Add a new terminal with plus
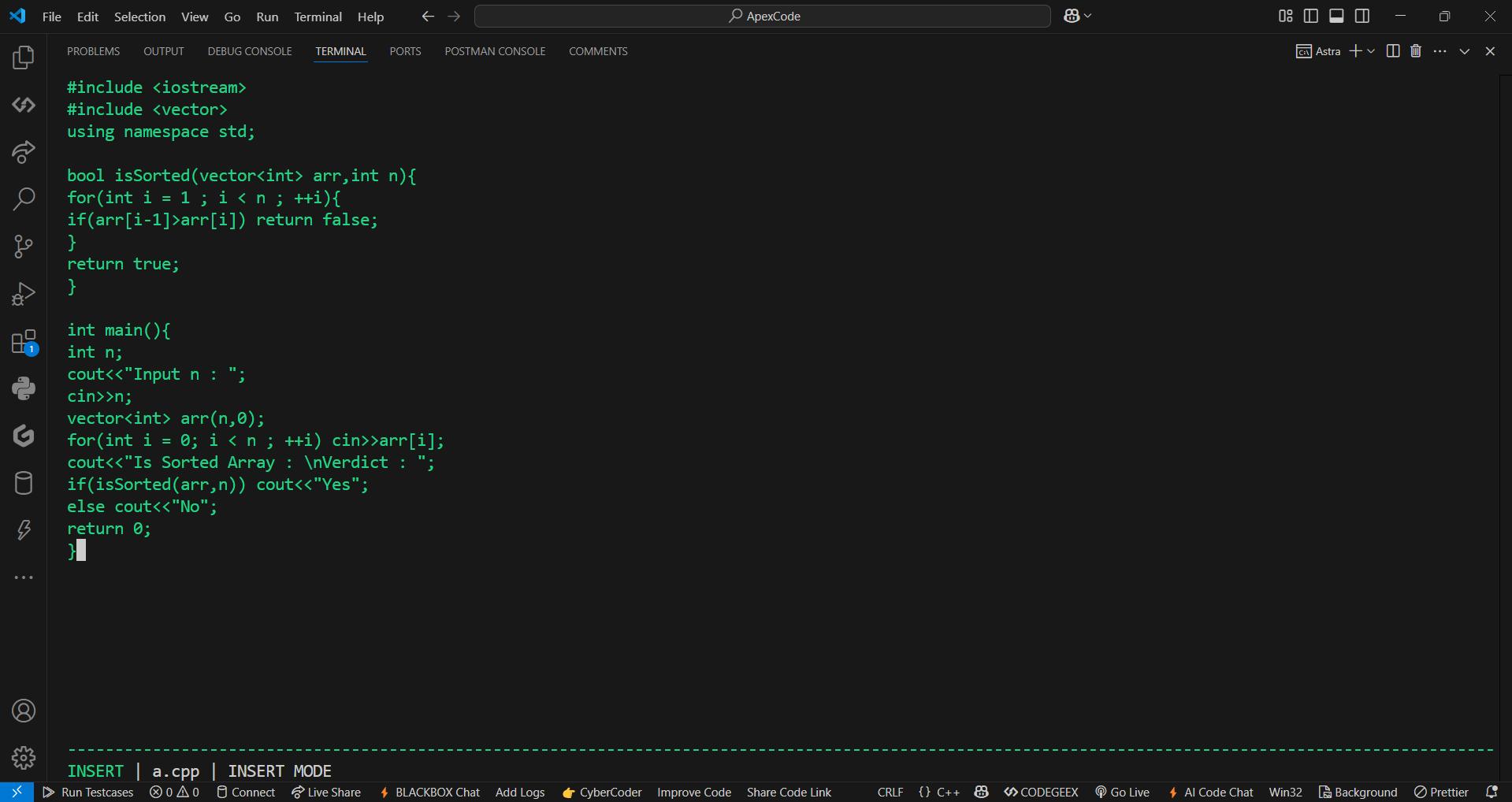The image size is (1512, 802). pyautogui.click(x=1355, y=51)
